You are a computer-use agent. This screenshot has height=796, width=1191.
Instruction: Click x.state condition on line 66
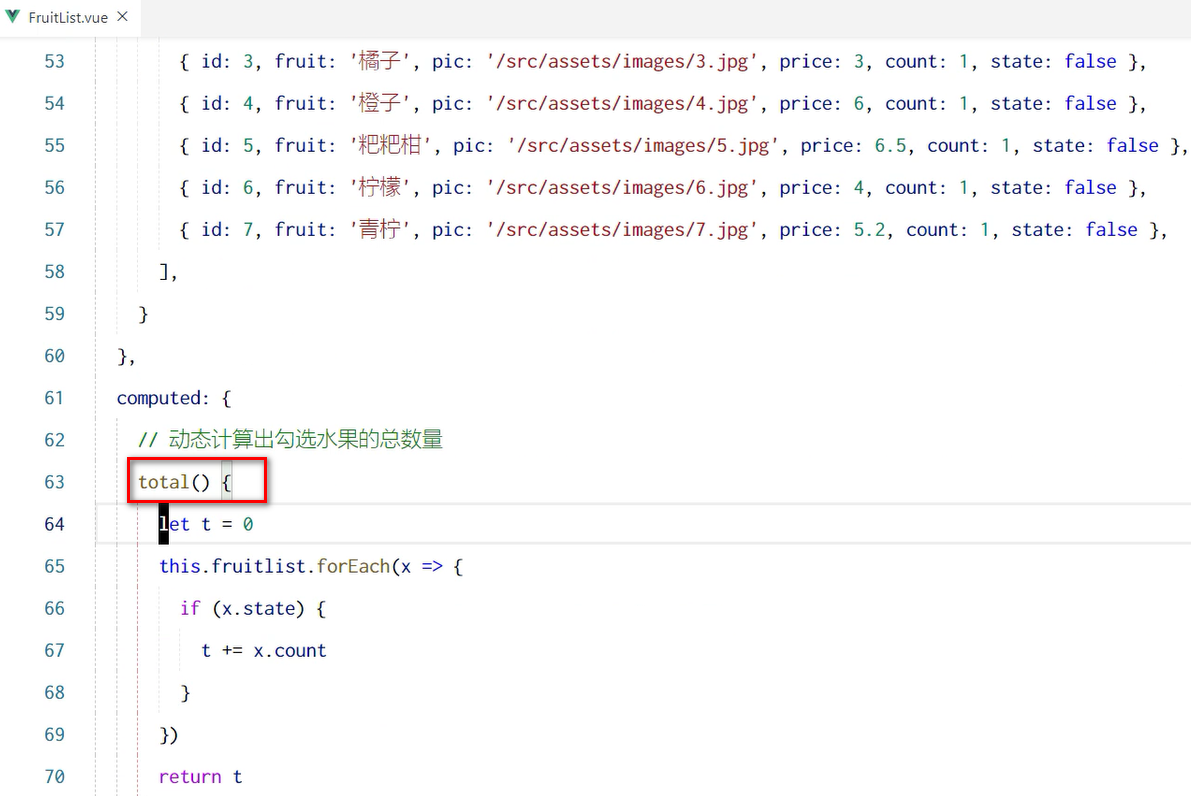258,608
